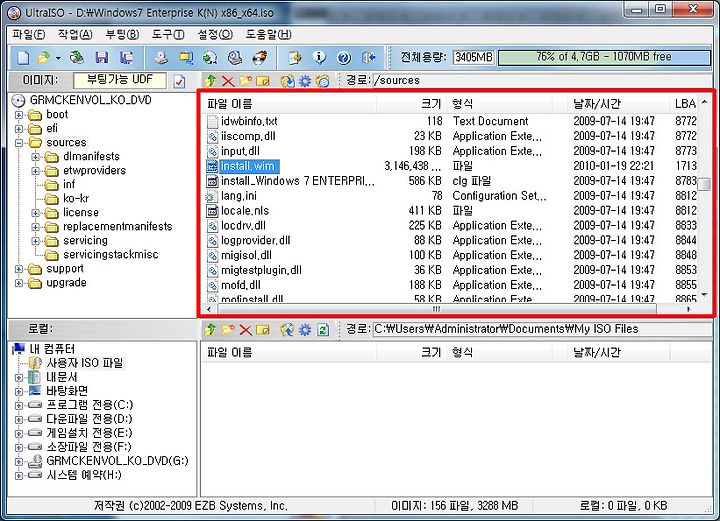Image resolution: width=720 pixels, height=521 pixels.
Task: Select the install.wim file row
Action: (x=451, y=166)
